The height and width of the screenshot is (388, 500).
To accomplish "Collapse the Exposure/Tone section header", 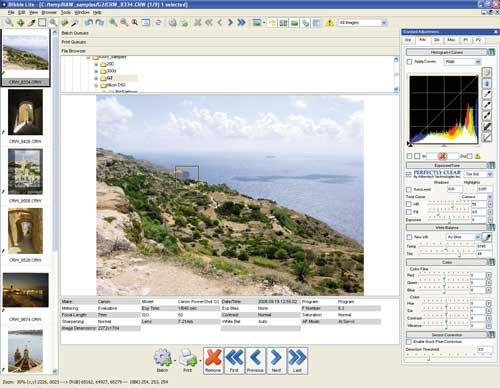I will click(446, 165).
